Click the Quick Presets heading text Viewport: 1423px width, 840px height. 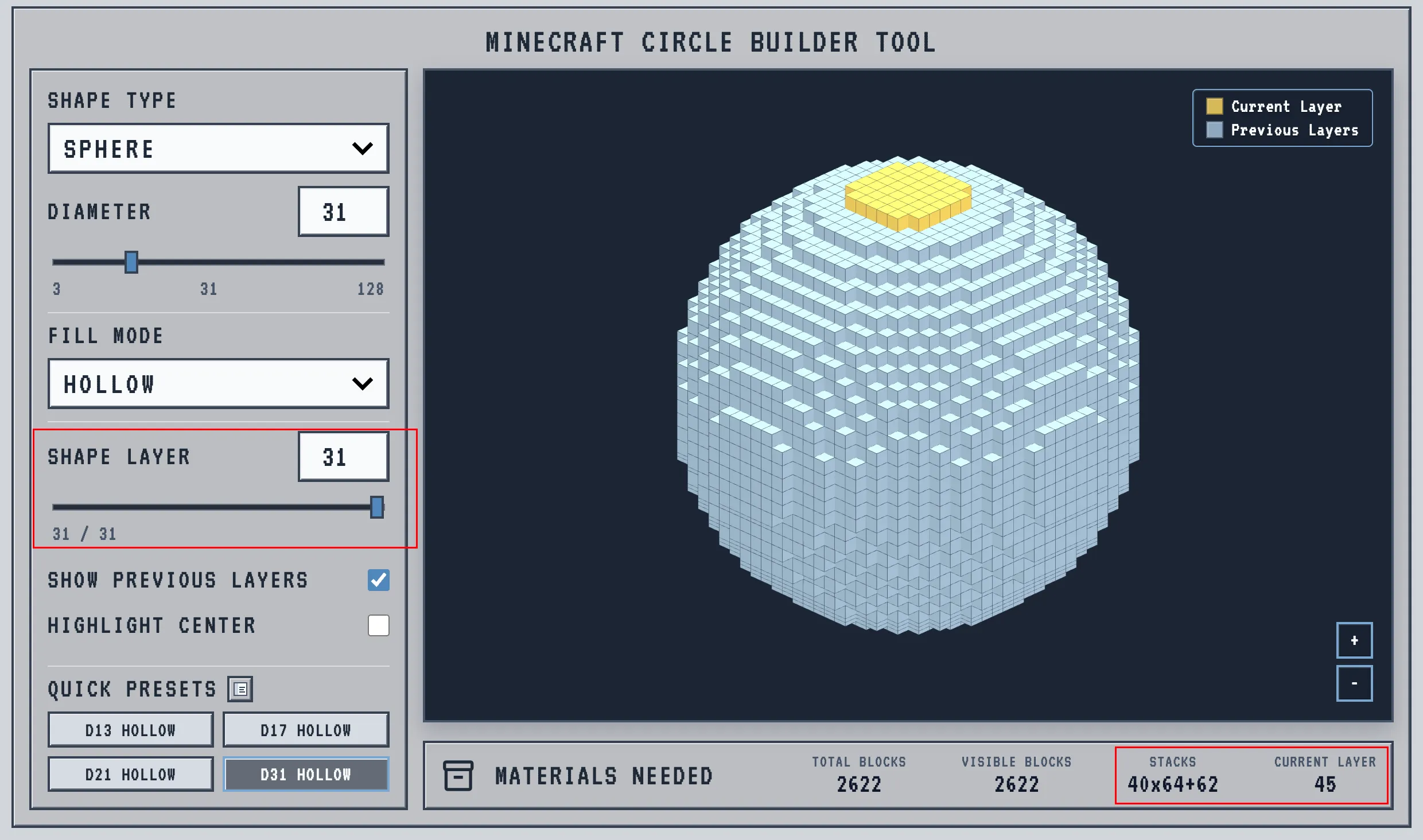132,689
